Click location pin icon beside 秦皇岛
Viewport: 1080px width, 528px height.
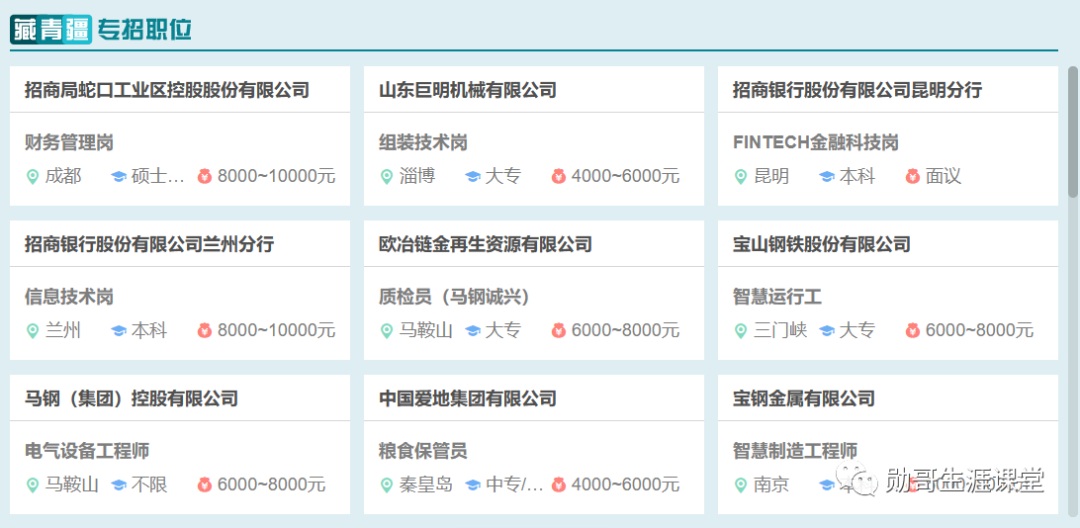(x=386, y=485)
